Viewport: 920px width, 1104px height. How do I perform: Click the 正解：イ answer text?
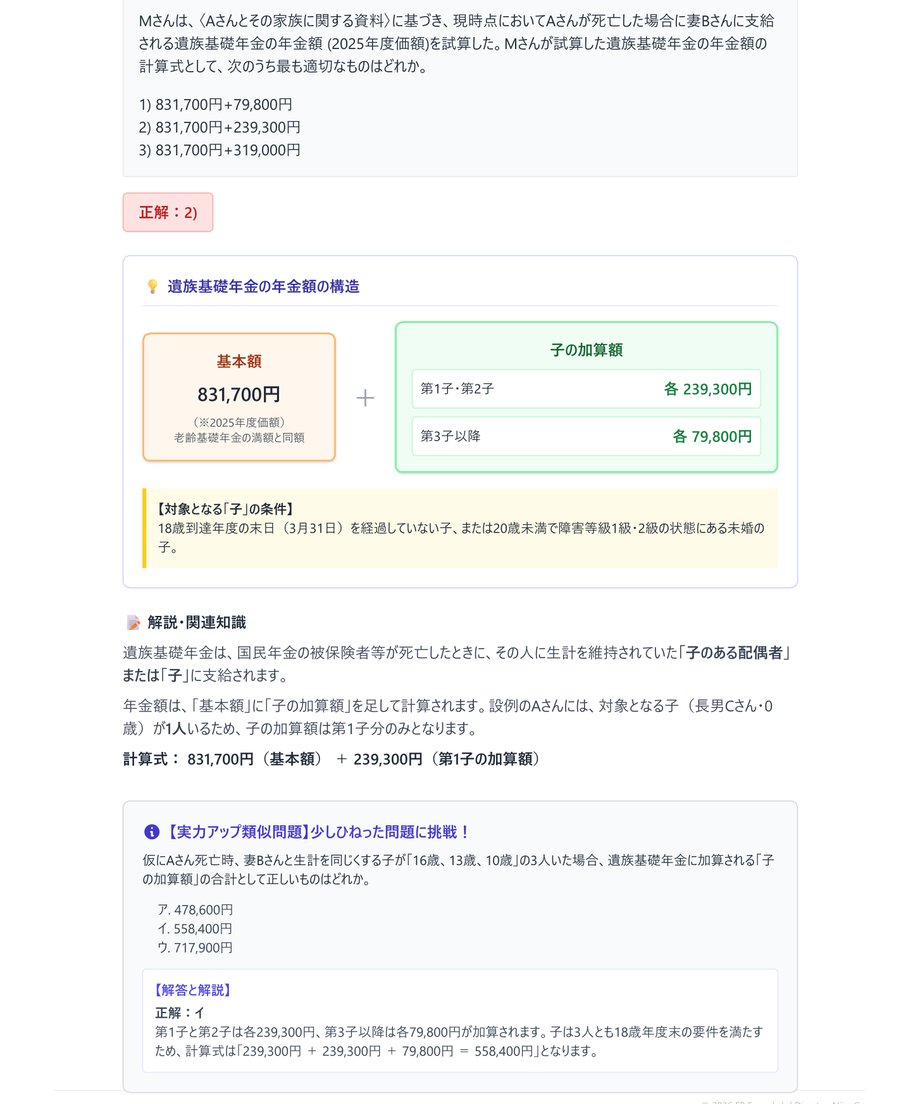coord(179,1012)
